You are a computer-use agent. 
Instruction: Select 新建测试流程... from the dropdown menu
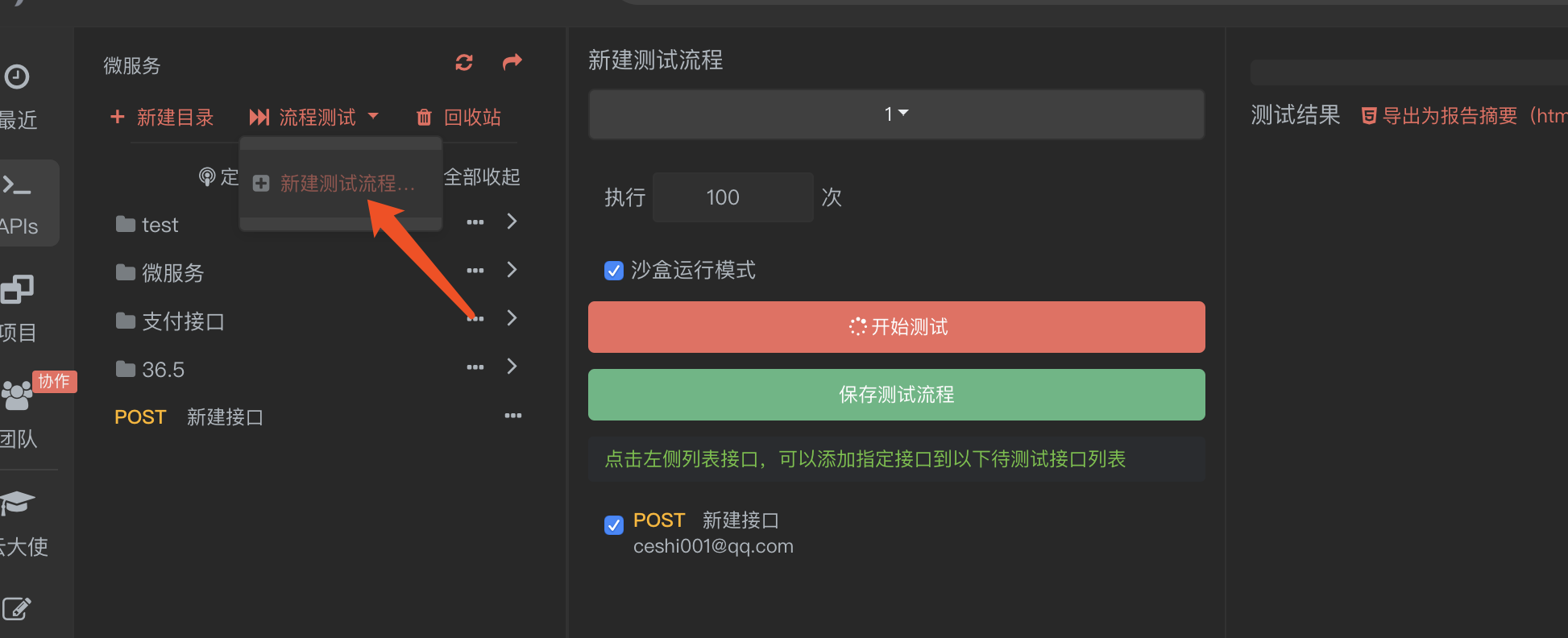point(347,184)
